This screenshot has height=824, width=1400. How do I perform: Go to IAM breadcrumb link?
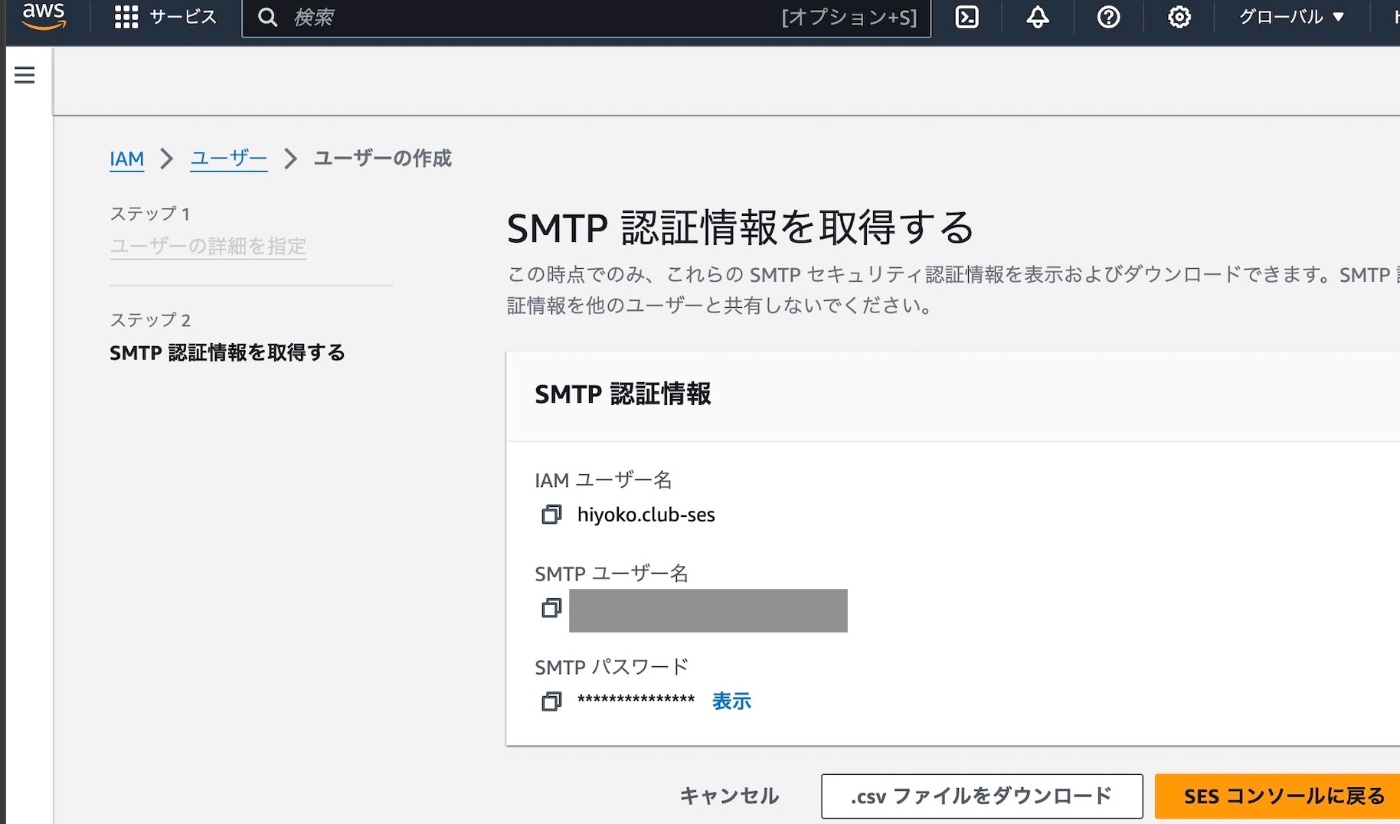[127, 159]
